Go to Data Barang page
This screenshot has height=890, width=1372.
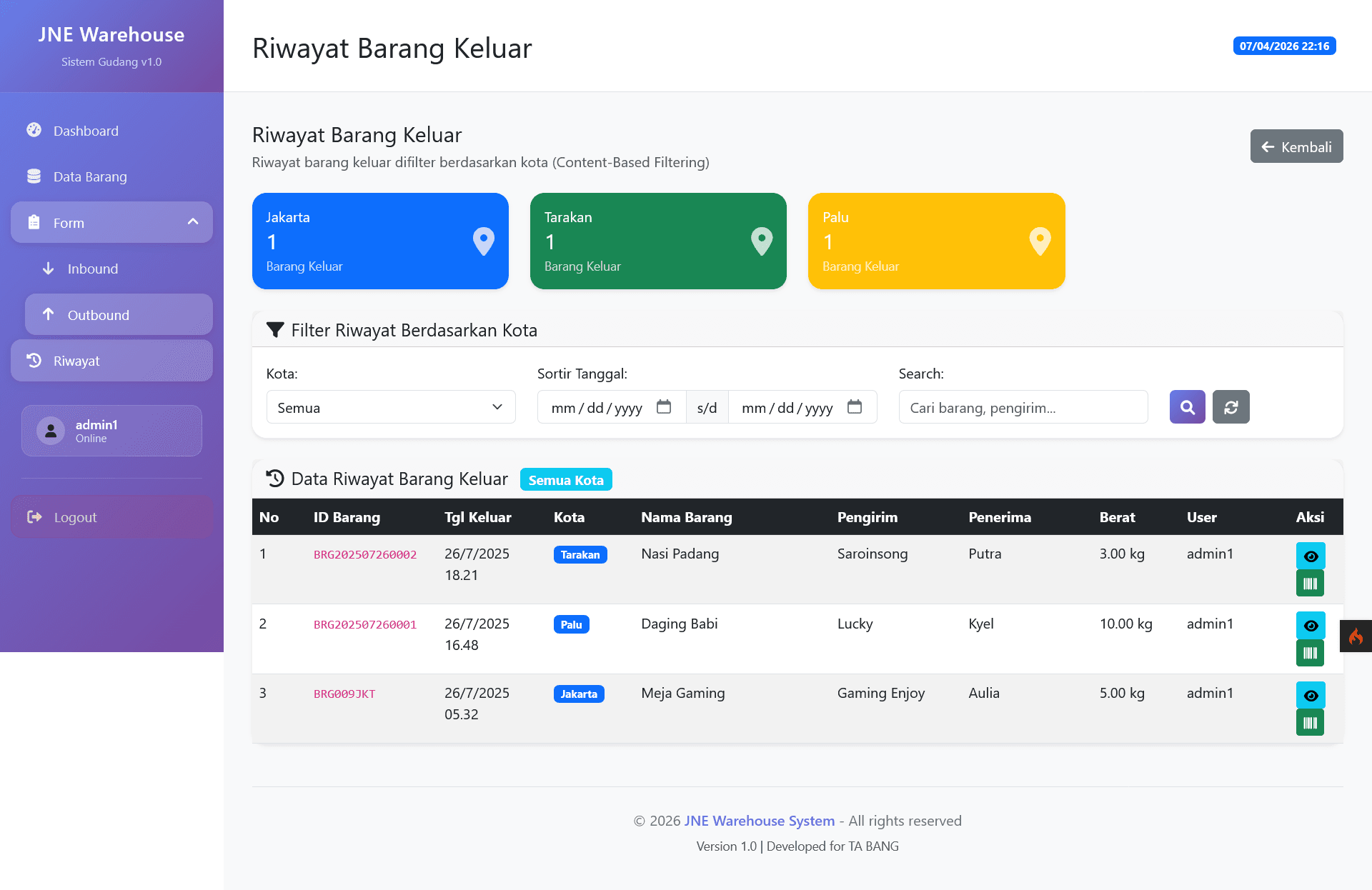[90, 176]
